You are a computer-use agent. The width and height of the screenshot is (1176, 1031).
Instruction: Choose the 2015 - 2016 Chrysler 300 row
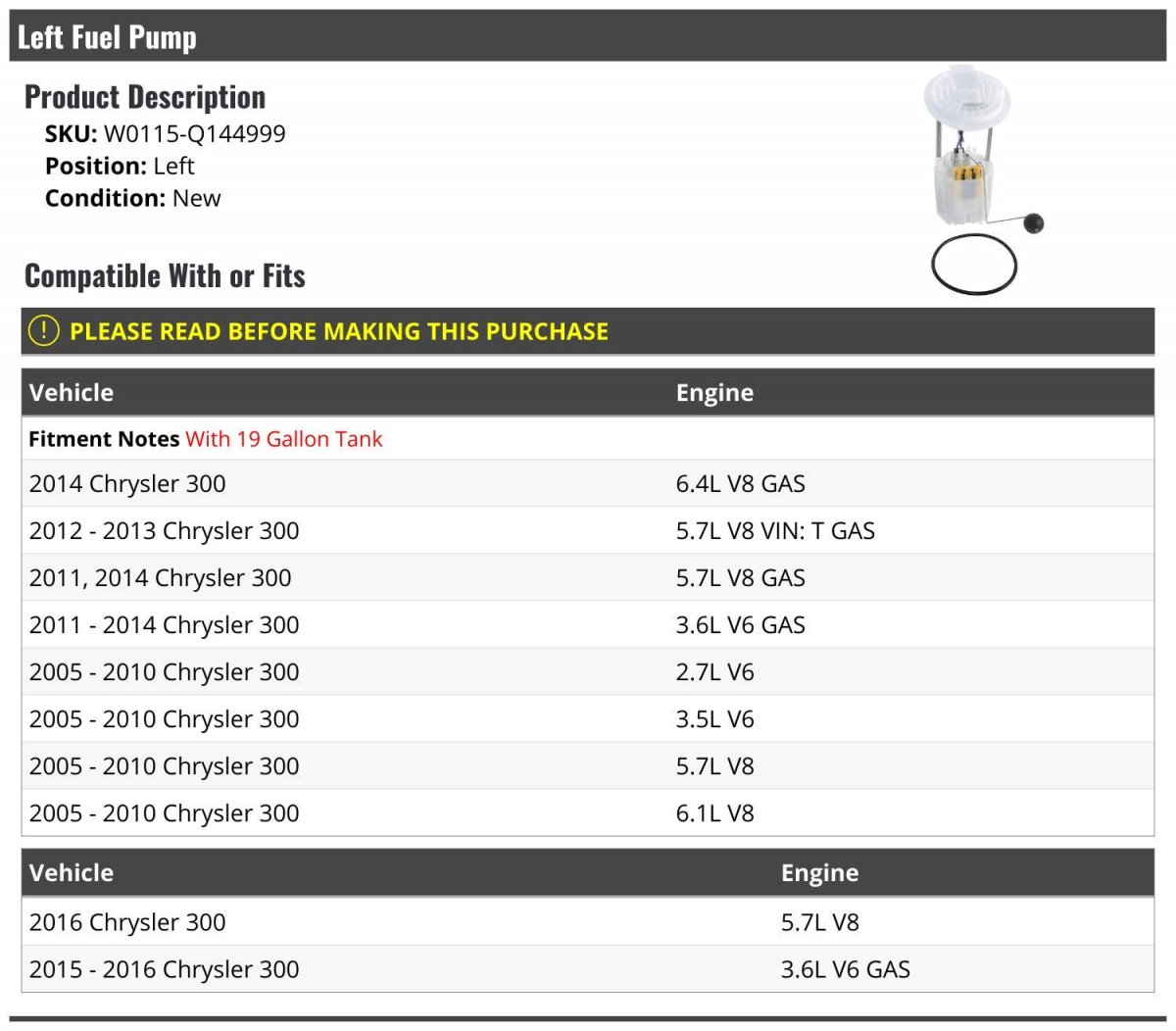165,969
